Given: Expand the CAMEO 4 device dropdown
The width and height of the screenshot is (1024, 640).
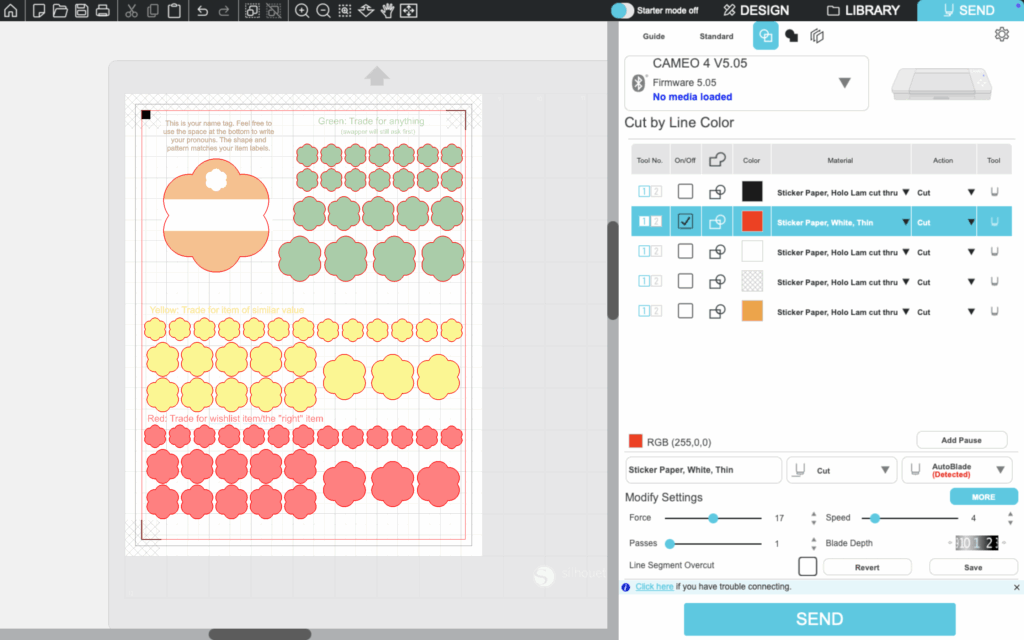Looking at the screenshot, I should click(x=844, y=83).
